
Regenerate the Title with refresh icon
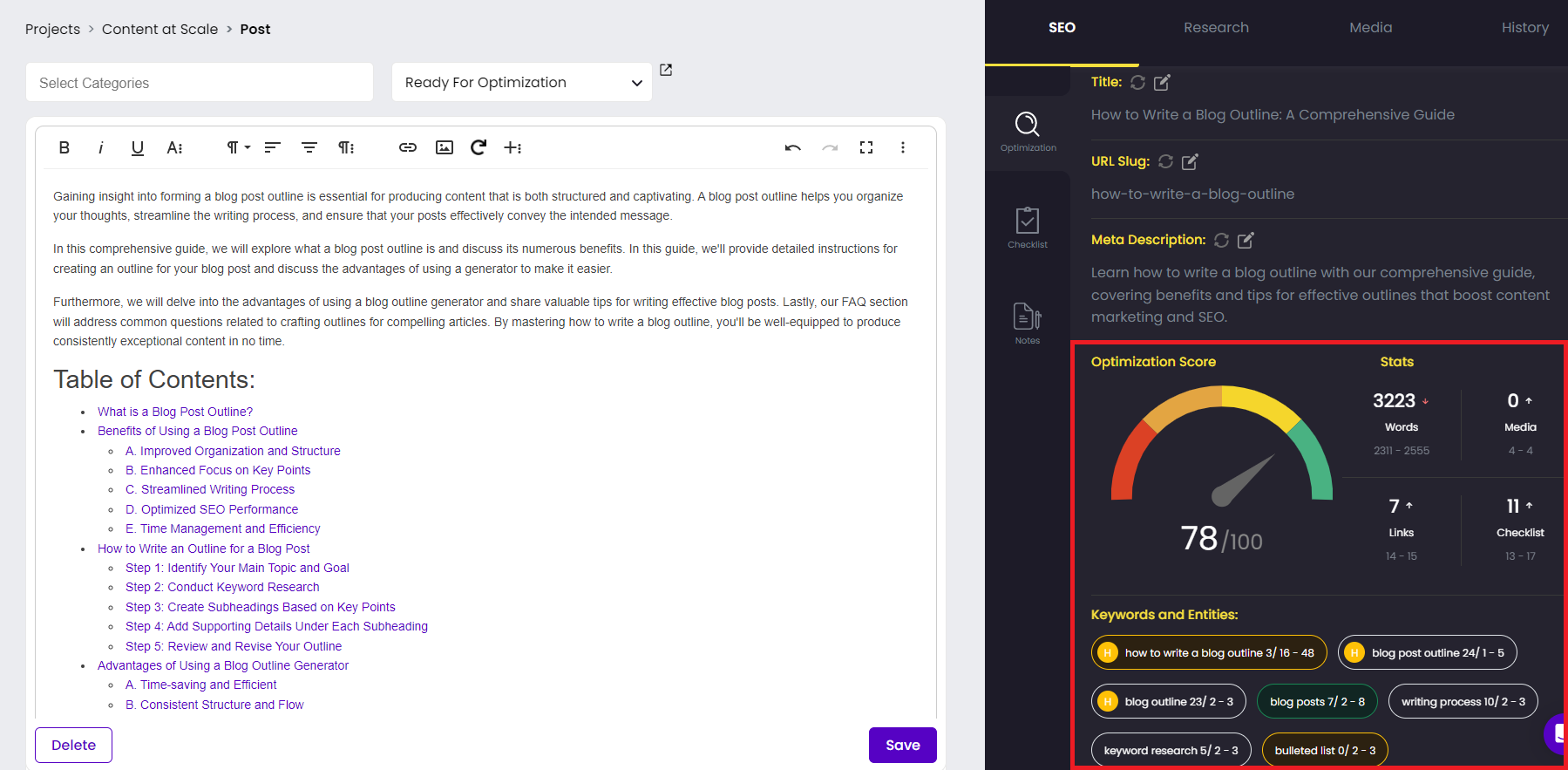1138,82
